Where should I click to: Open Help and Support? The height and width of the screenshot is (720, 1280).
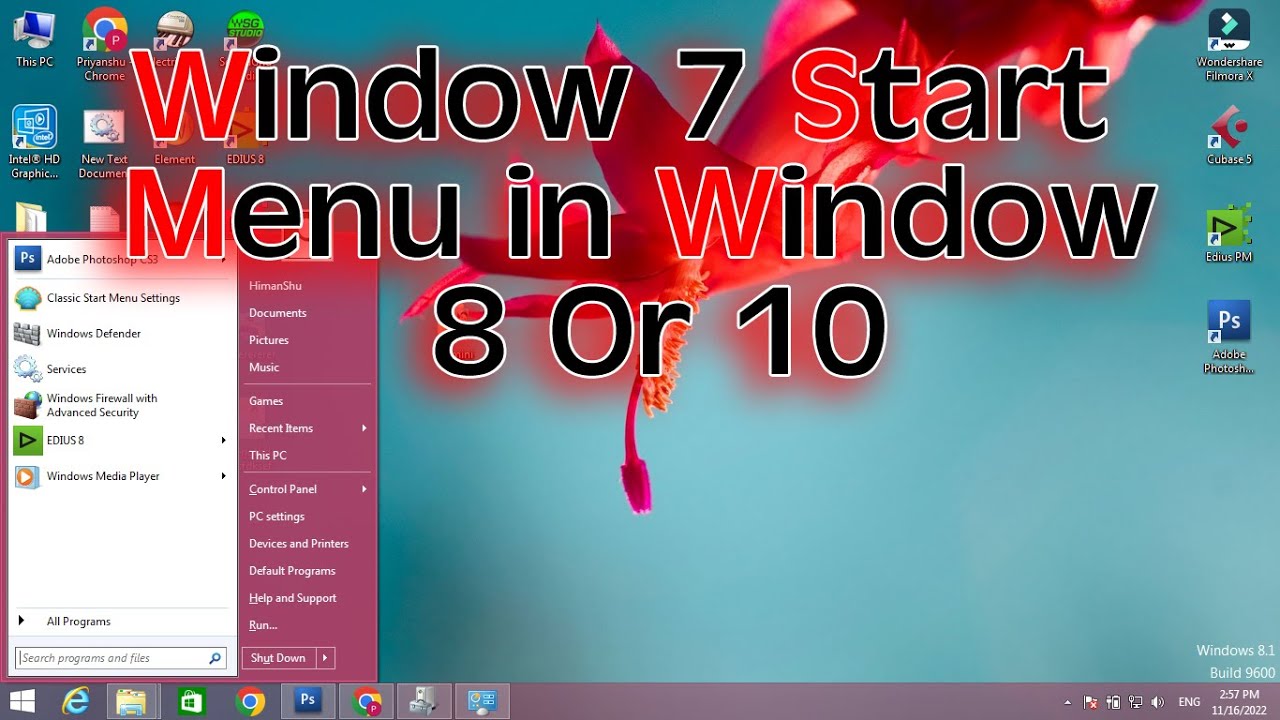pos(293,598)
